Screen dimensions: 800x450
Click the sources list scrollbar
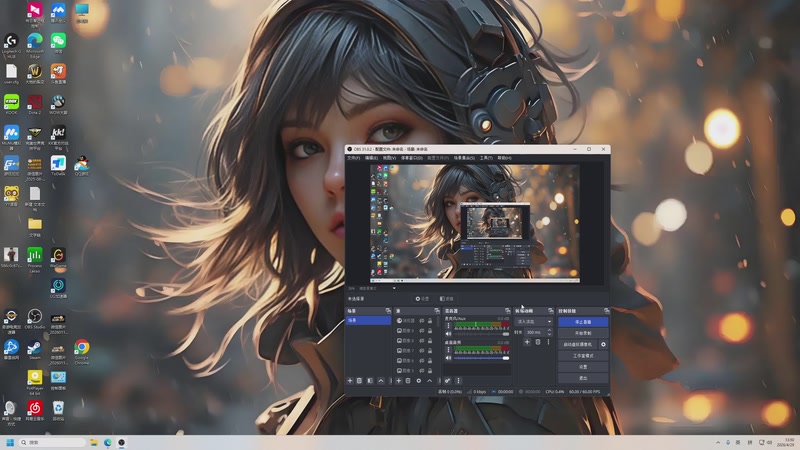438,322
